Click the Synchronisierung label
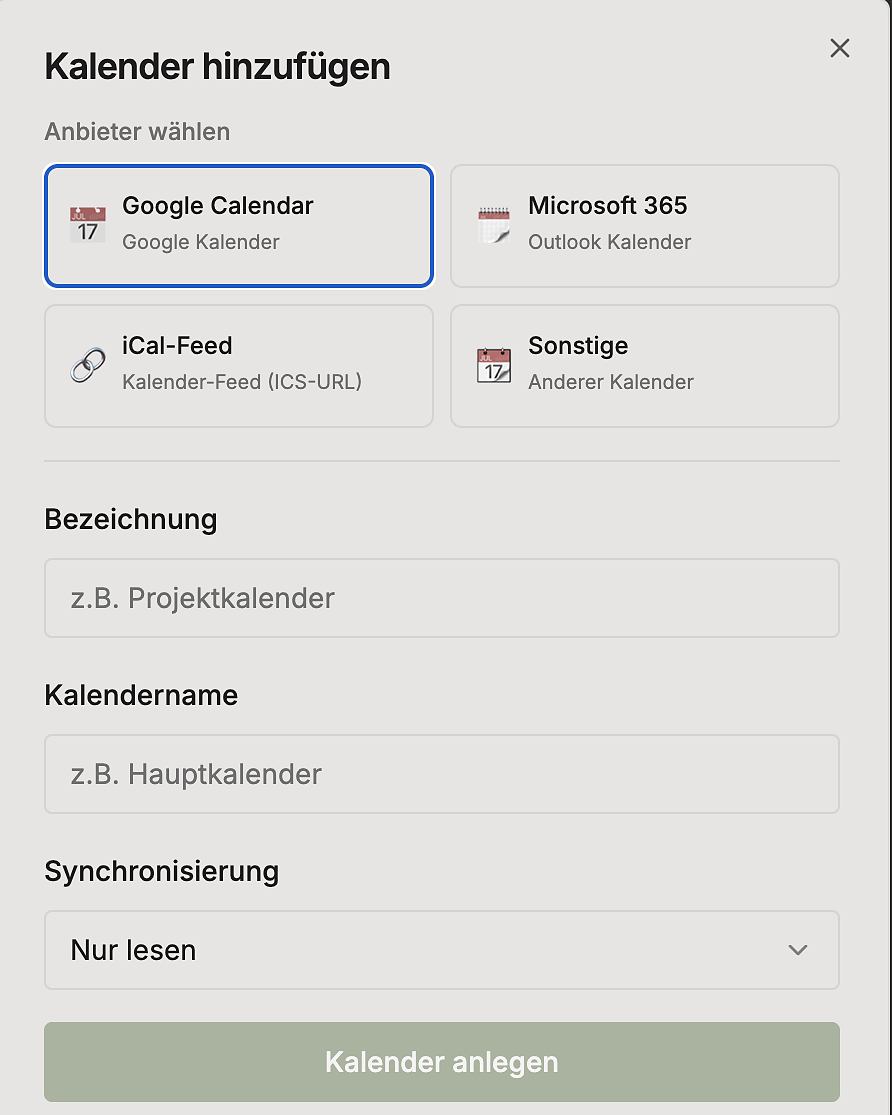892x1115 pixels. [161, 871]
